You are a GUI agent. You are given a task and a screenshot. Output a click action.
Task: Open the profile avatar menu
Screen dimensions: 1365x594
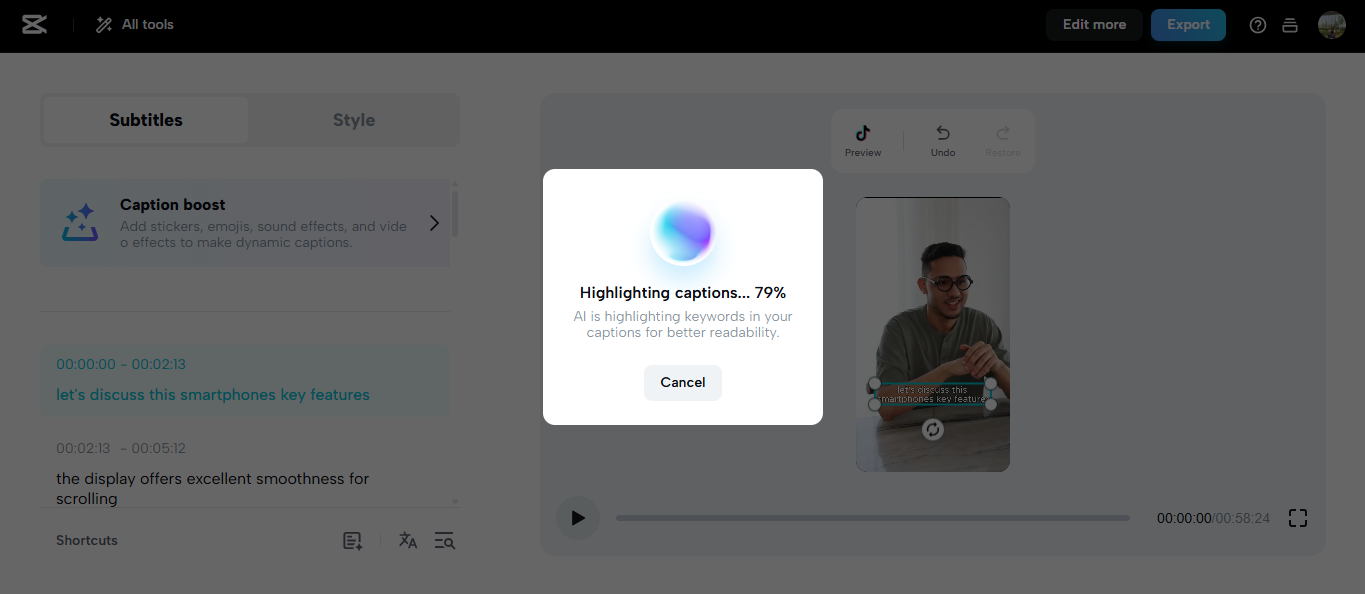coord(1331,24)
